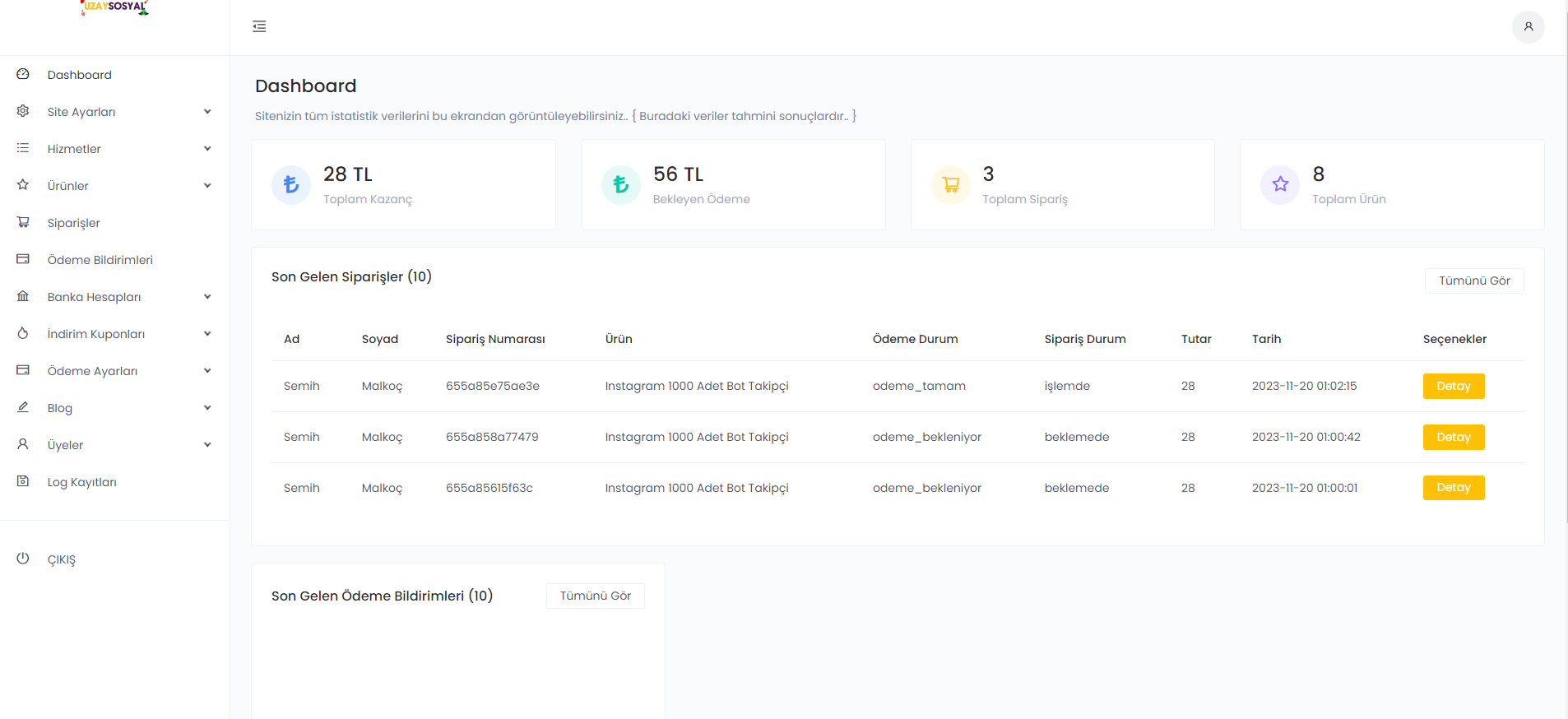Click Tümünü Gör for Son Gelen Ödeme Bildirimleri
The height and width of the screenshot is (719, 1568).
(596, 596)
